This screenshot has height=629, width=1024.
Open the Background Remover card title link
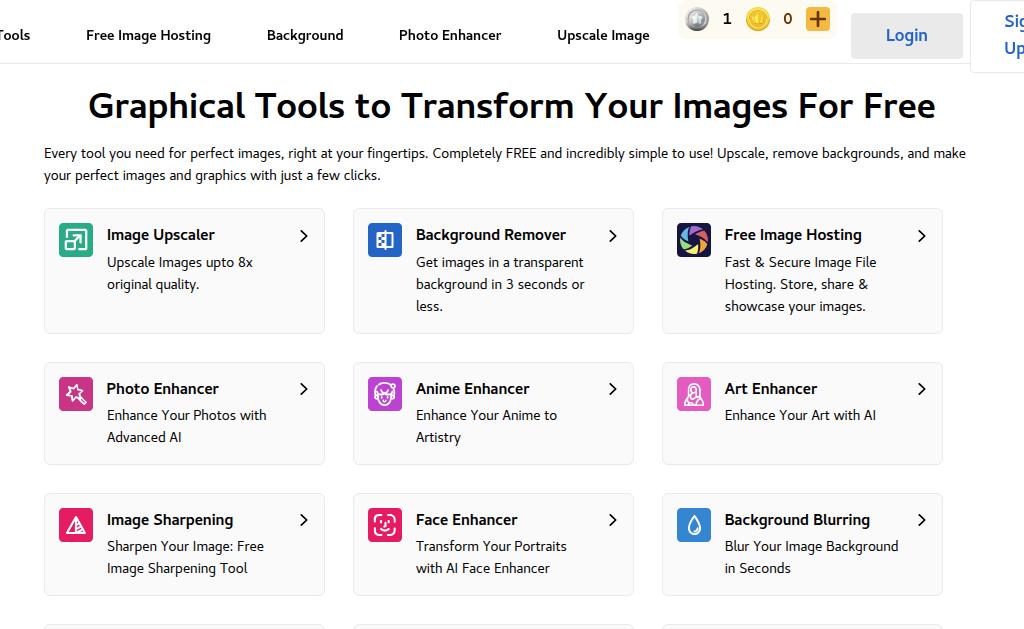click(490, 235)
